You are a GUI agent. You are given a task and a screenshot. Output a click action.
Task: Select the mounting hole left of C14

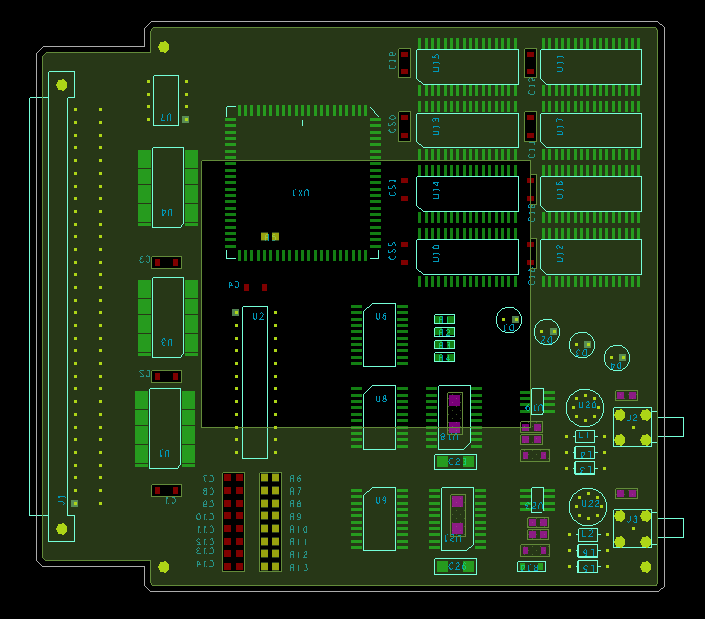point(164,567)
